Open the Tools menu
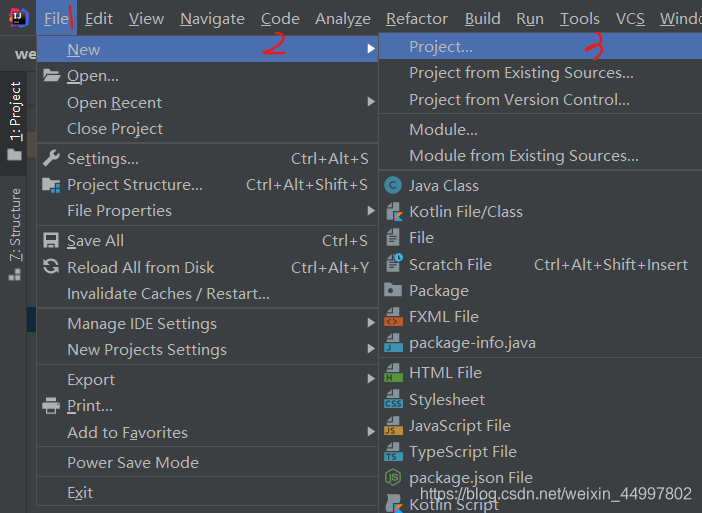 point(579,18)
